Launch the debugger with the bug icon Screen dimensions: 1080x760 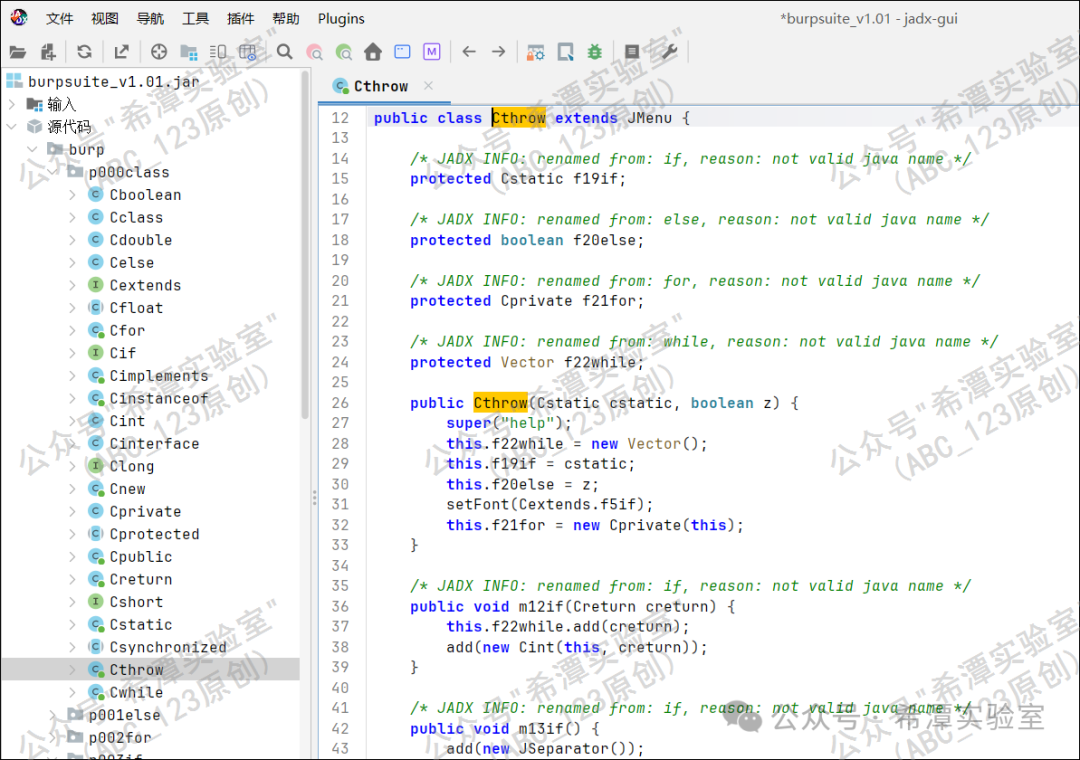click(593, 51)
